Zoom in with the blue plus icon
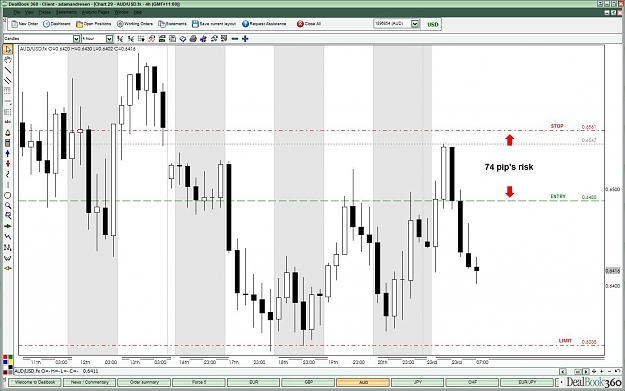The height and width of the screenshot is (391, 625). [x=245, y=39]
